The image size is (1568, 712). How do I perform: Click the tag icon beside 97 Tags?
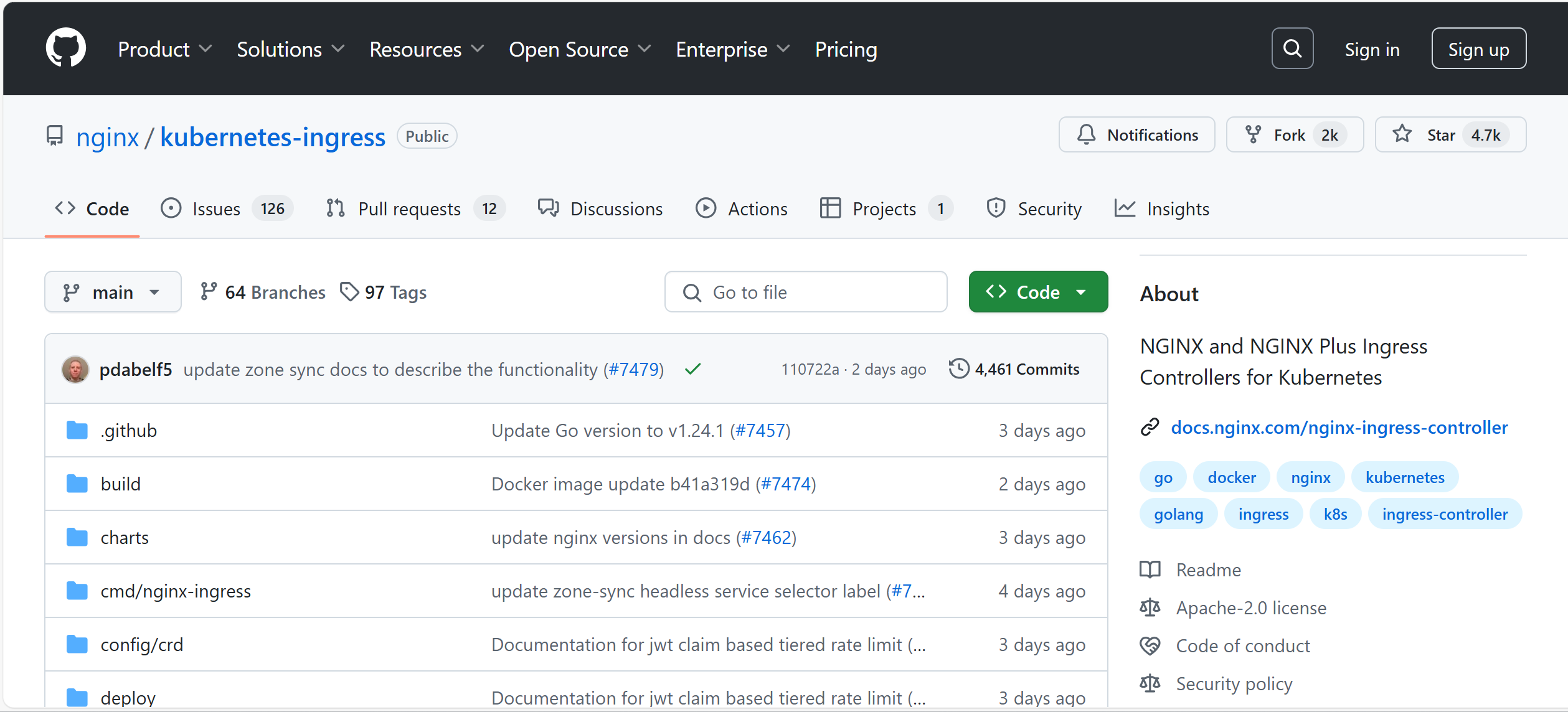(349, 291)
